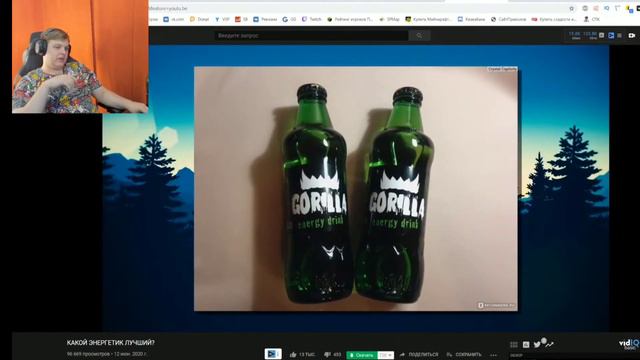The image size is (640, 360).
Task: Open the СТК bookmark
Action: [592, 19]
